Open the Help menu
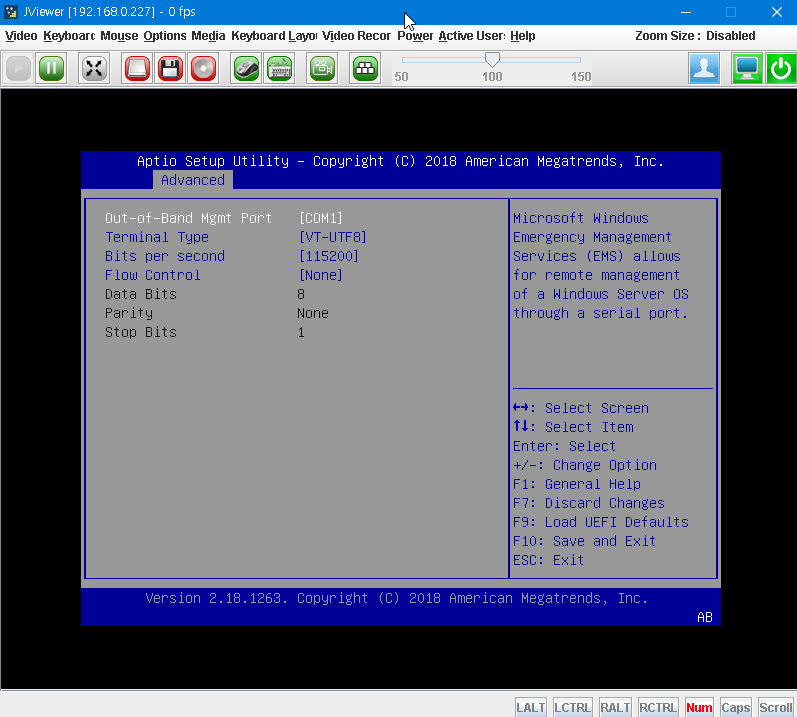Screen dimensions: 797x717 (x=523, y=36)
